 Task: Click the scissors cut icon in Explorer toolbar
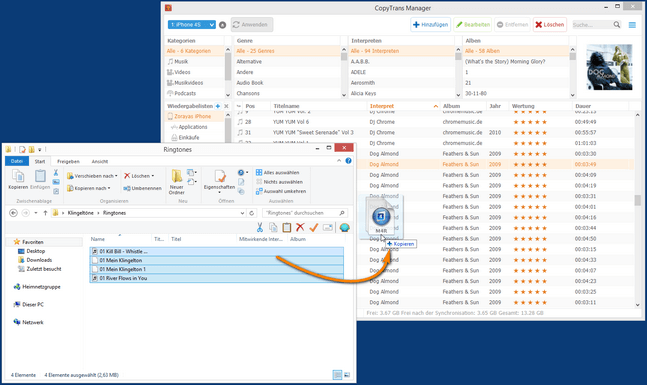click(x=260, y=227)
